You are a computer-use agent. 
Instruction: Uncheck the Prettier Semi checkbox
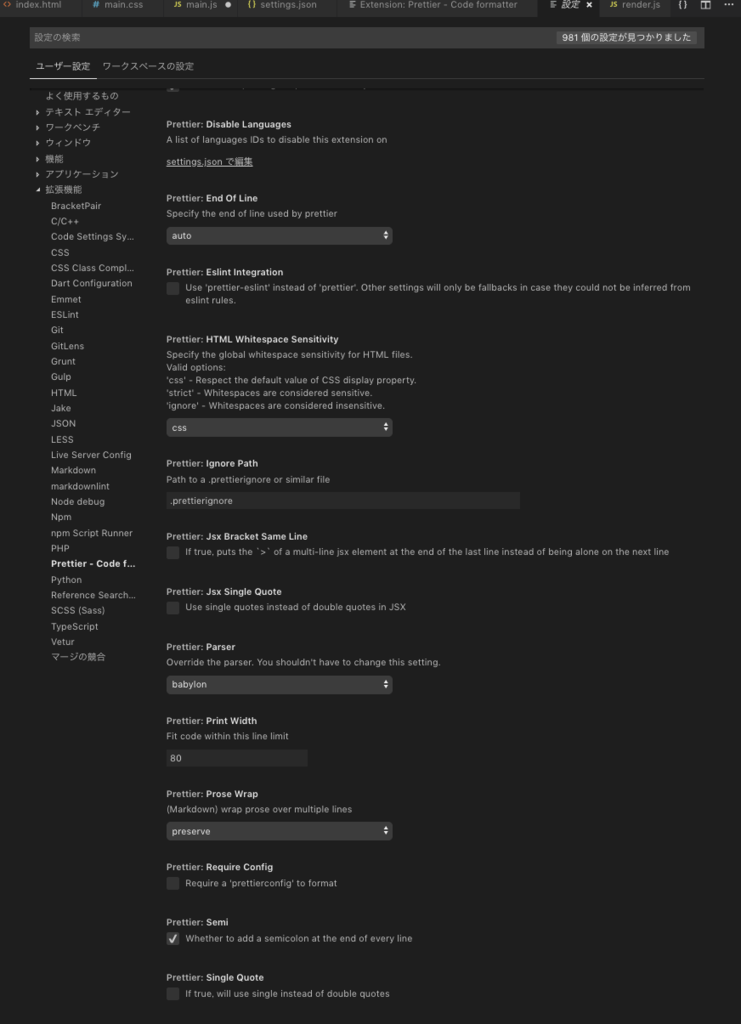point(172,938)
